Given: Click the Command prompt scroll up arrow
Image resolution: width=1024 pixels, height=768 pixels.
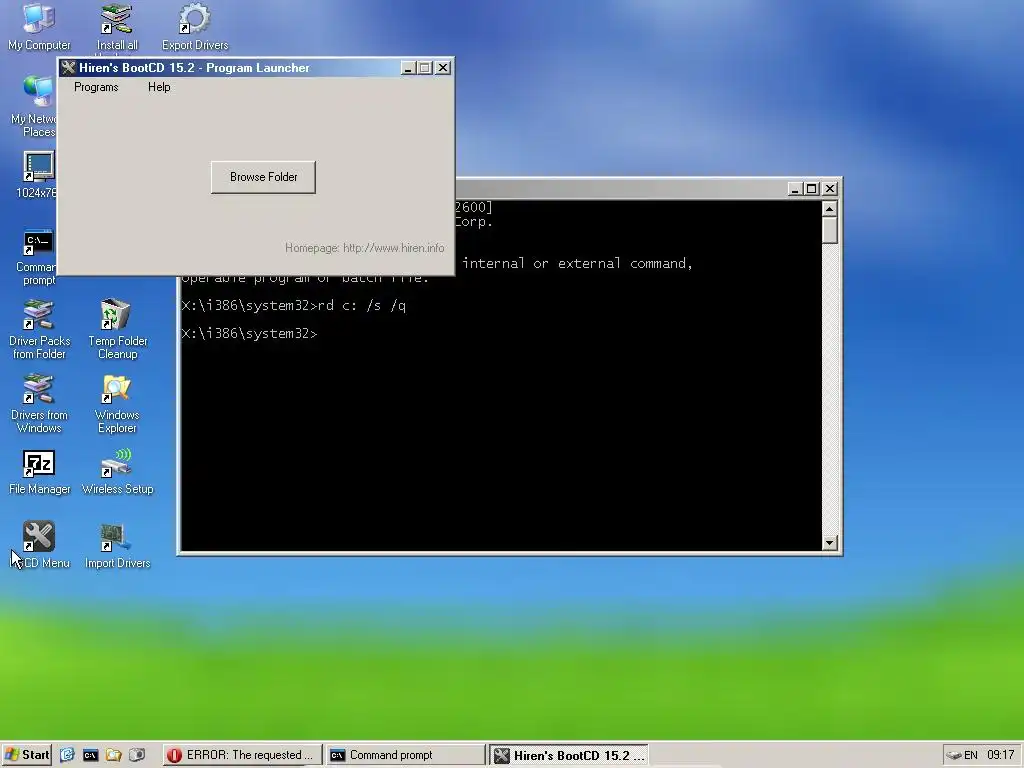Looking at the screenshot, I should point(829,208).
